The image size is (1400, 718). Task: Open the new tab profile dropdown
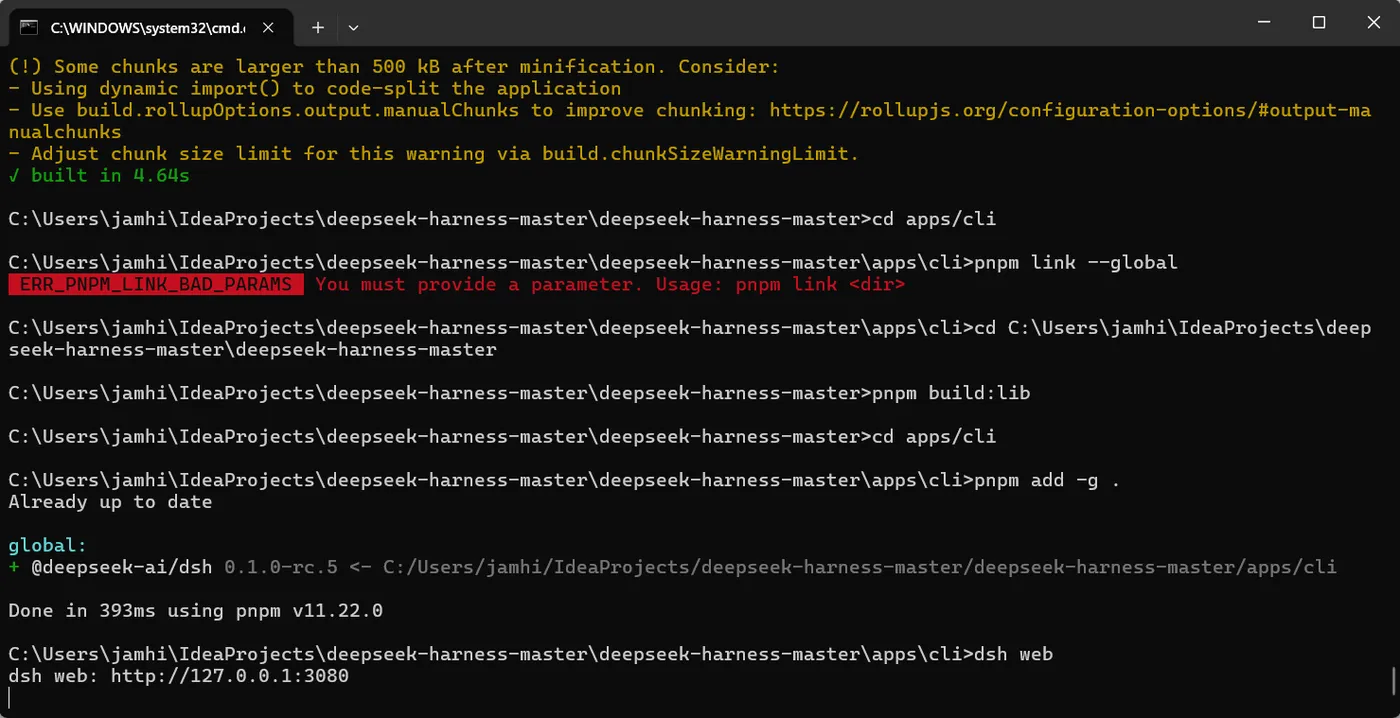click(353, 28)
